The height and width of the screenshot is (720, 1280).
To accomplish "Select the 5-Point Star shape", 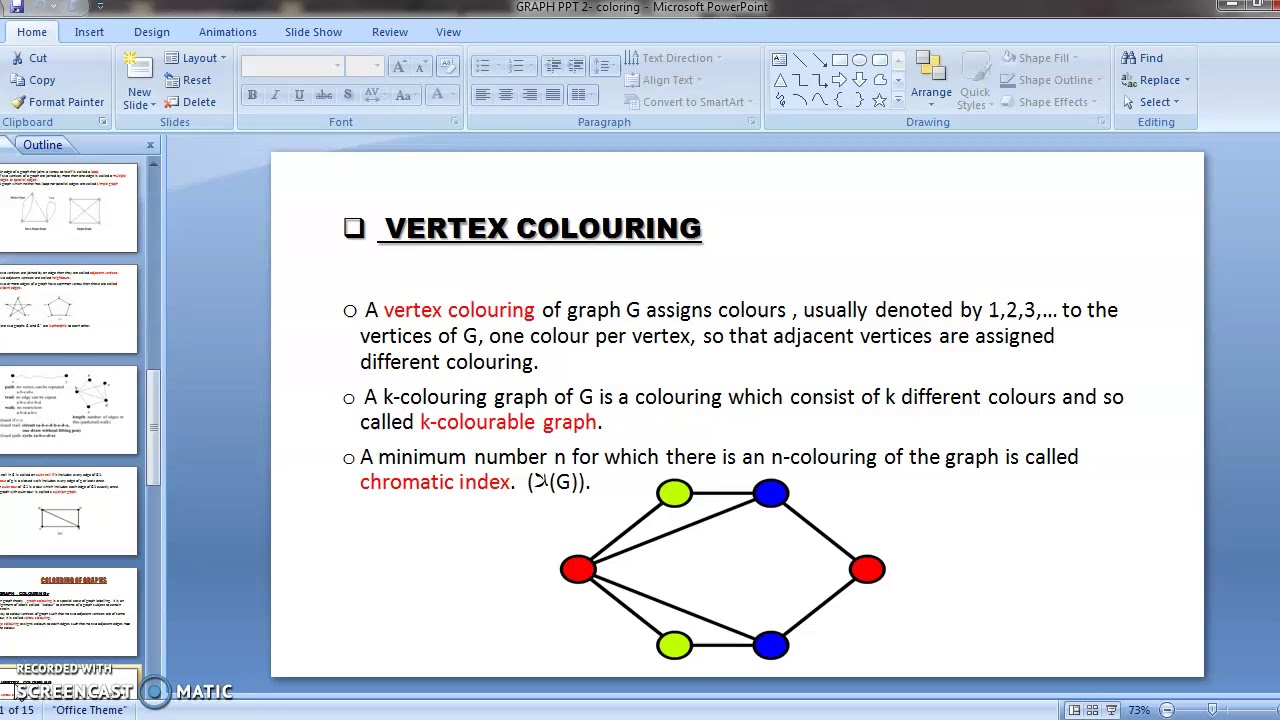I will coord(879,101).
